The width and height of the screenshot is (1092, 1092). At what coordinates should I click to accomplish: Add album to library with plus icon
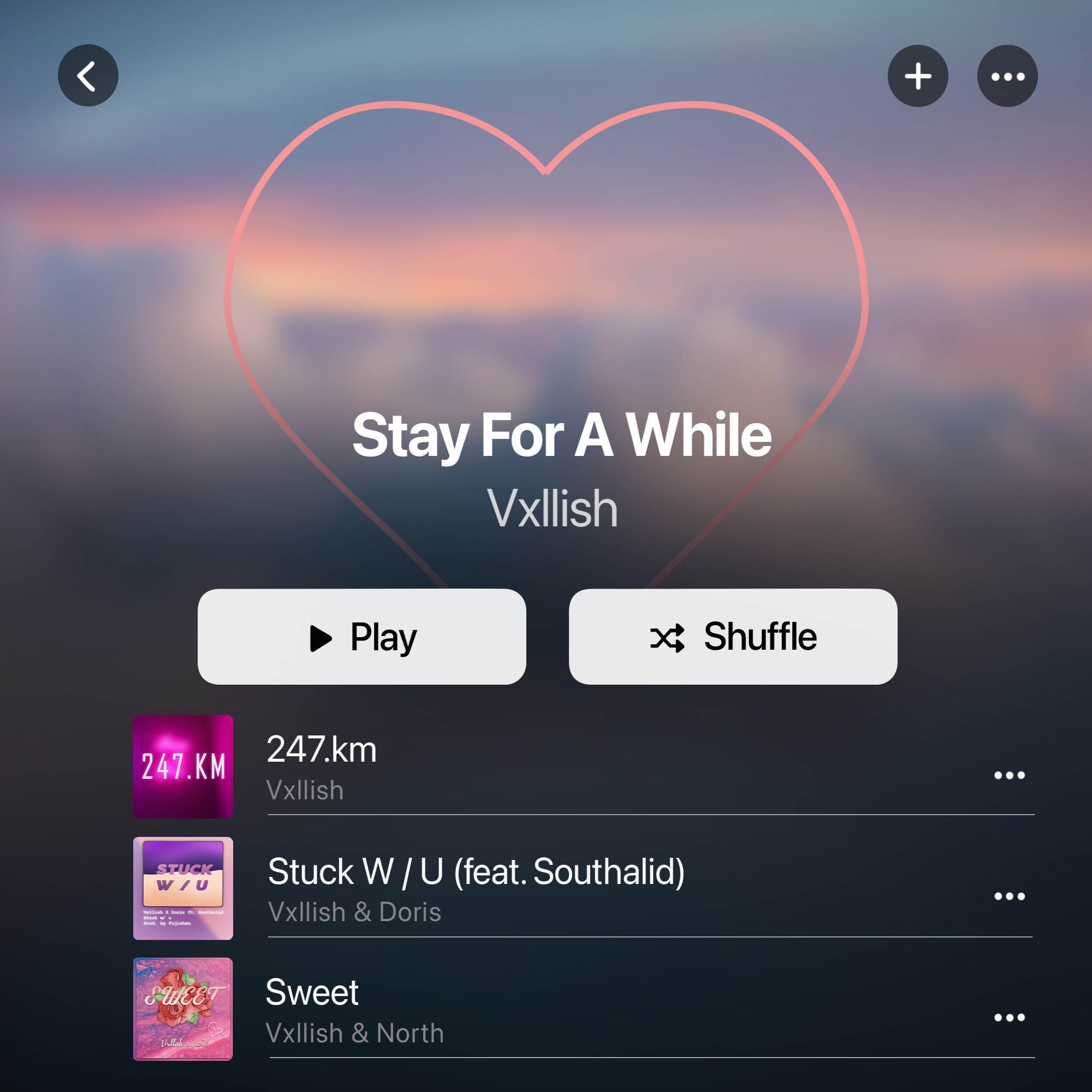pos(918,76)
